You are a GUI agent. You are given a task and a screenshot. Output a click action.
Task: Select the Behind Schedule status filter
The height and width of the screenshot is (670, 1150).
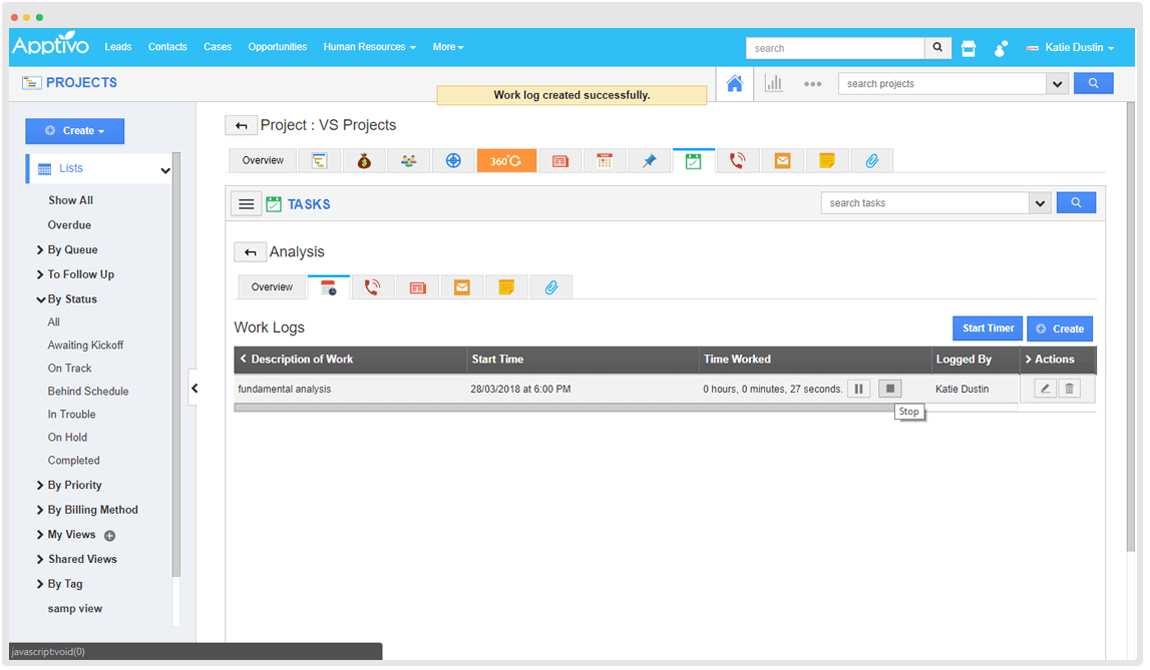[88, 391]
